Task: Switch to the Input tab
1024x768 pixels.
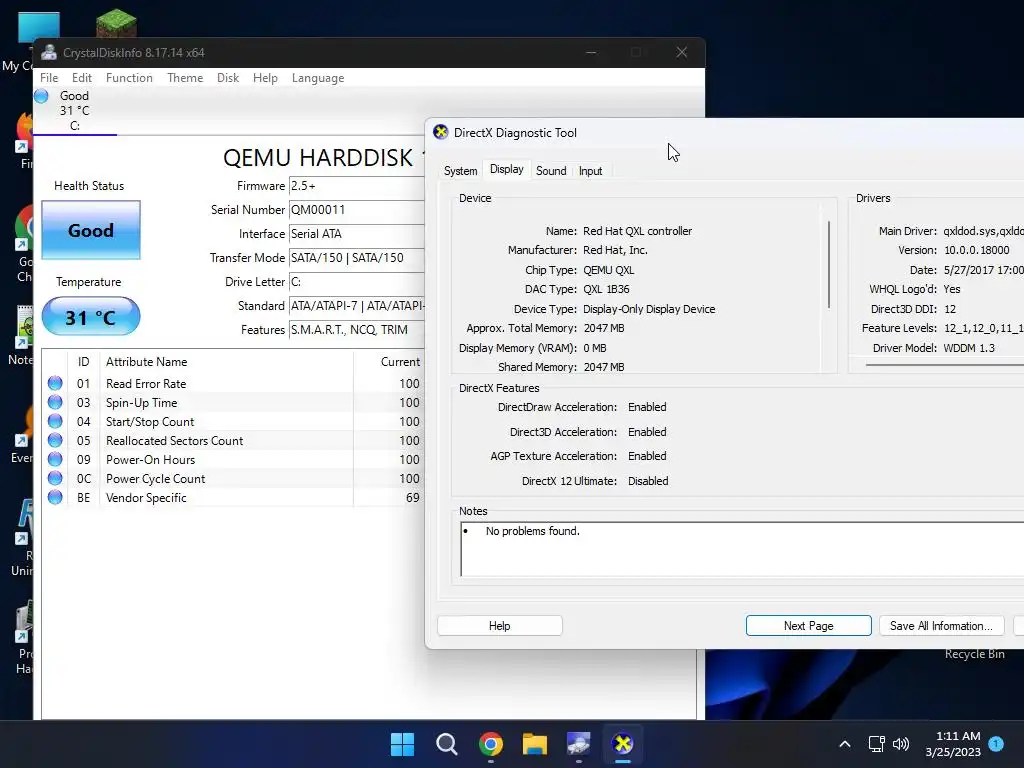Action: [590, 170]
